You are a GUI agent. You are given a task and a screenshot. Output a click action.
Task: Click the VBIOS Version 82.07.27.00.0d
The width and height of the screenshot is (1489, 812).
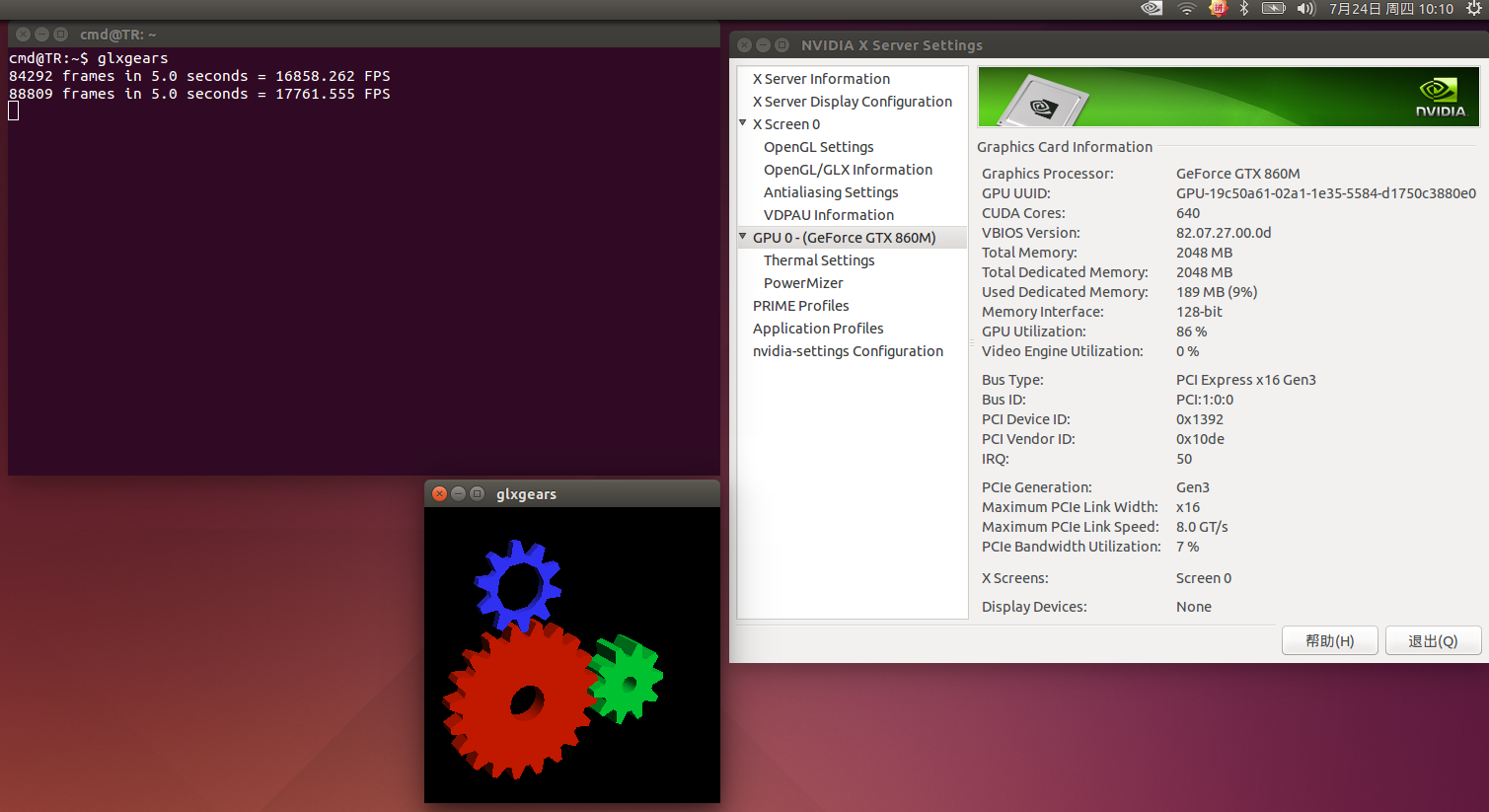coord(1223,233)
